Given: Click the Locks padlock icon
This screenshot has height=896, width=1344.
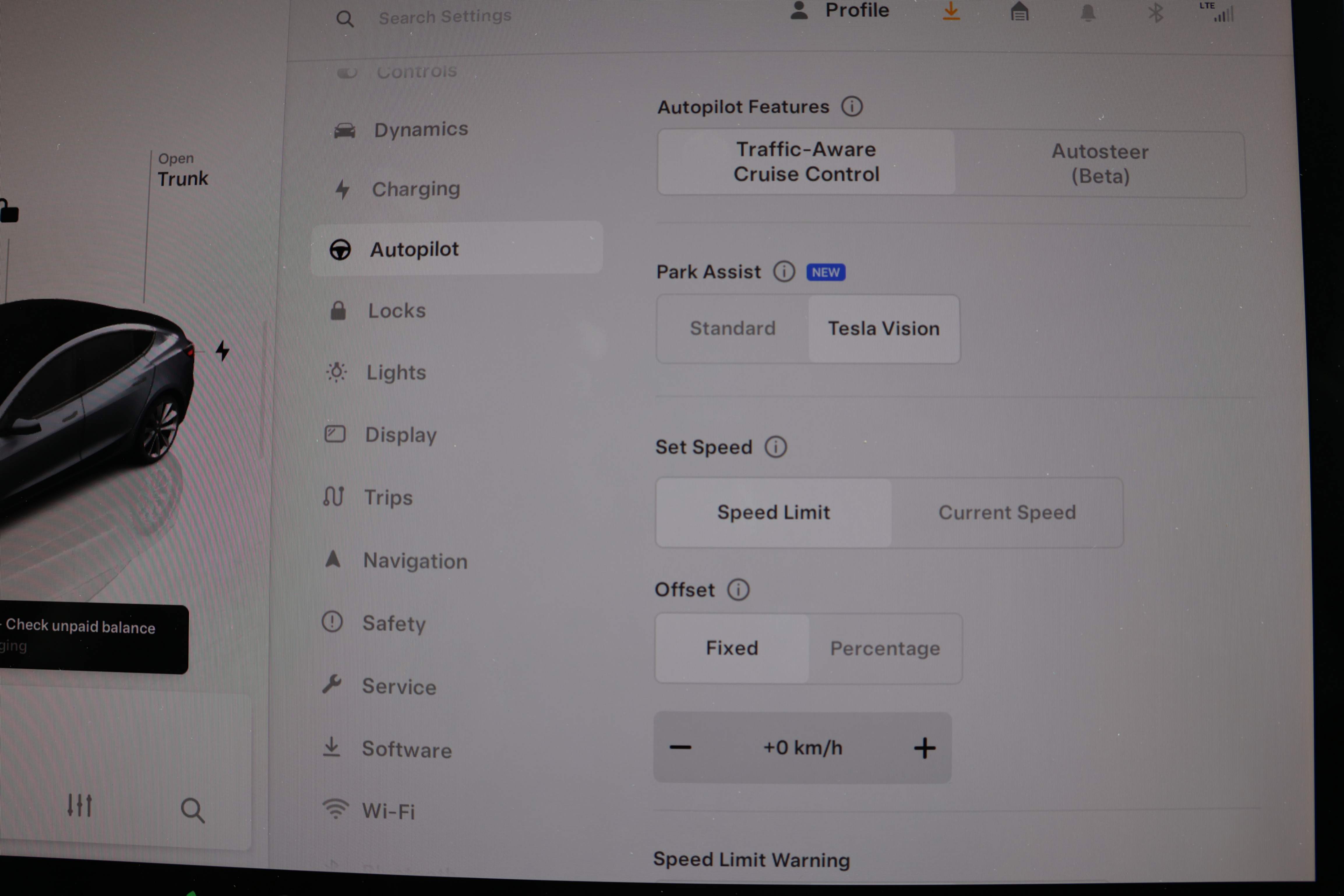Looking at the screenshot, I should pos(338,310).
